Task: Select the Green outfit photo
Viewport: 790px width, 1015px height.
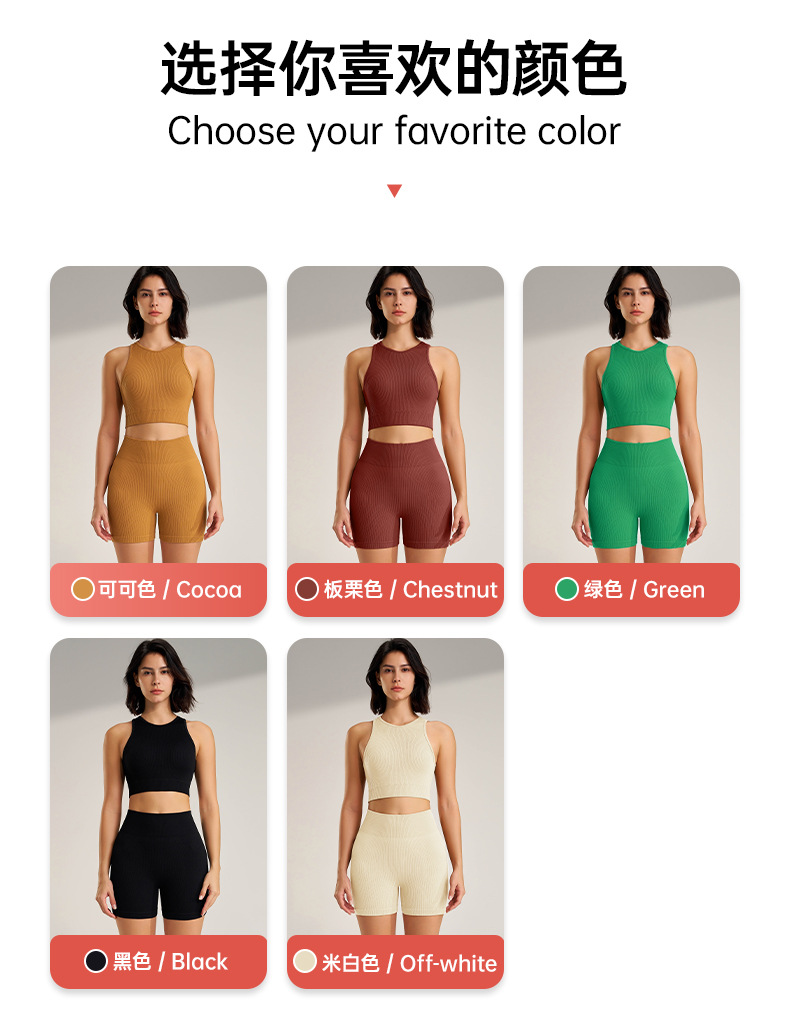Action: 631,415
